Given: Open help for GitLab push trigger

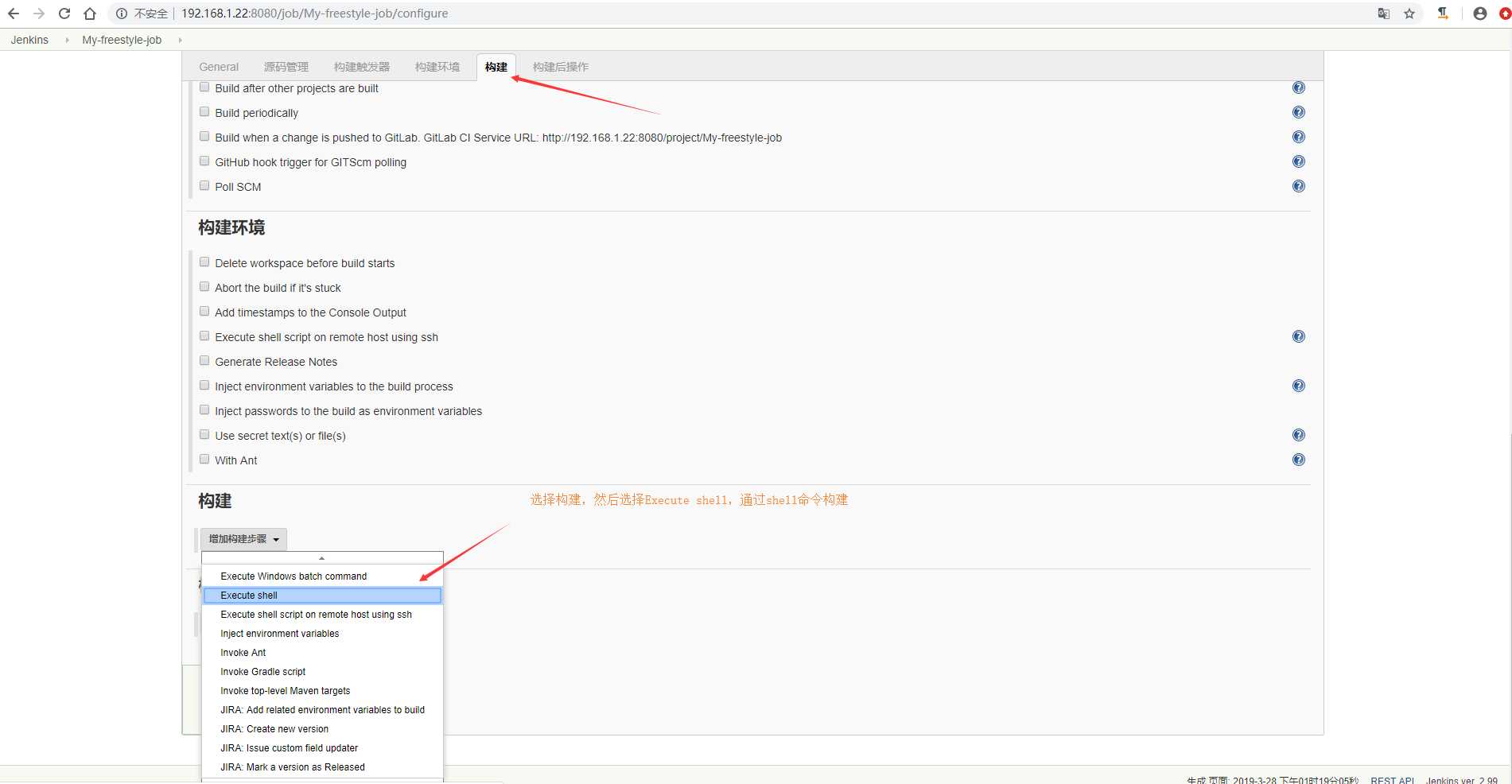Looking at the screenshot, I should 1299,137.
